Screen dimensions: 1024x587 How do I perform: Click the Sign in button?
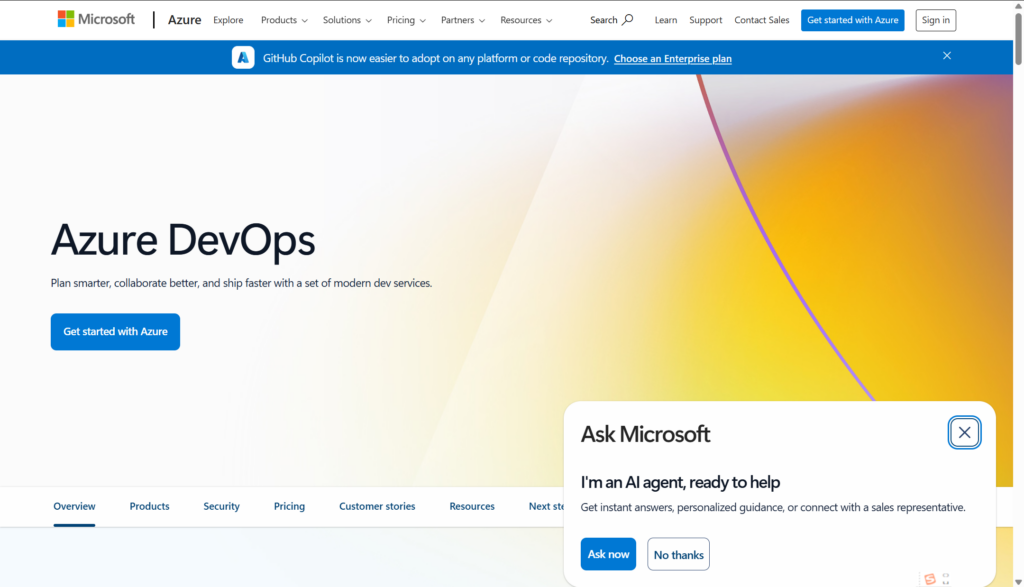pos(935,19)
